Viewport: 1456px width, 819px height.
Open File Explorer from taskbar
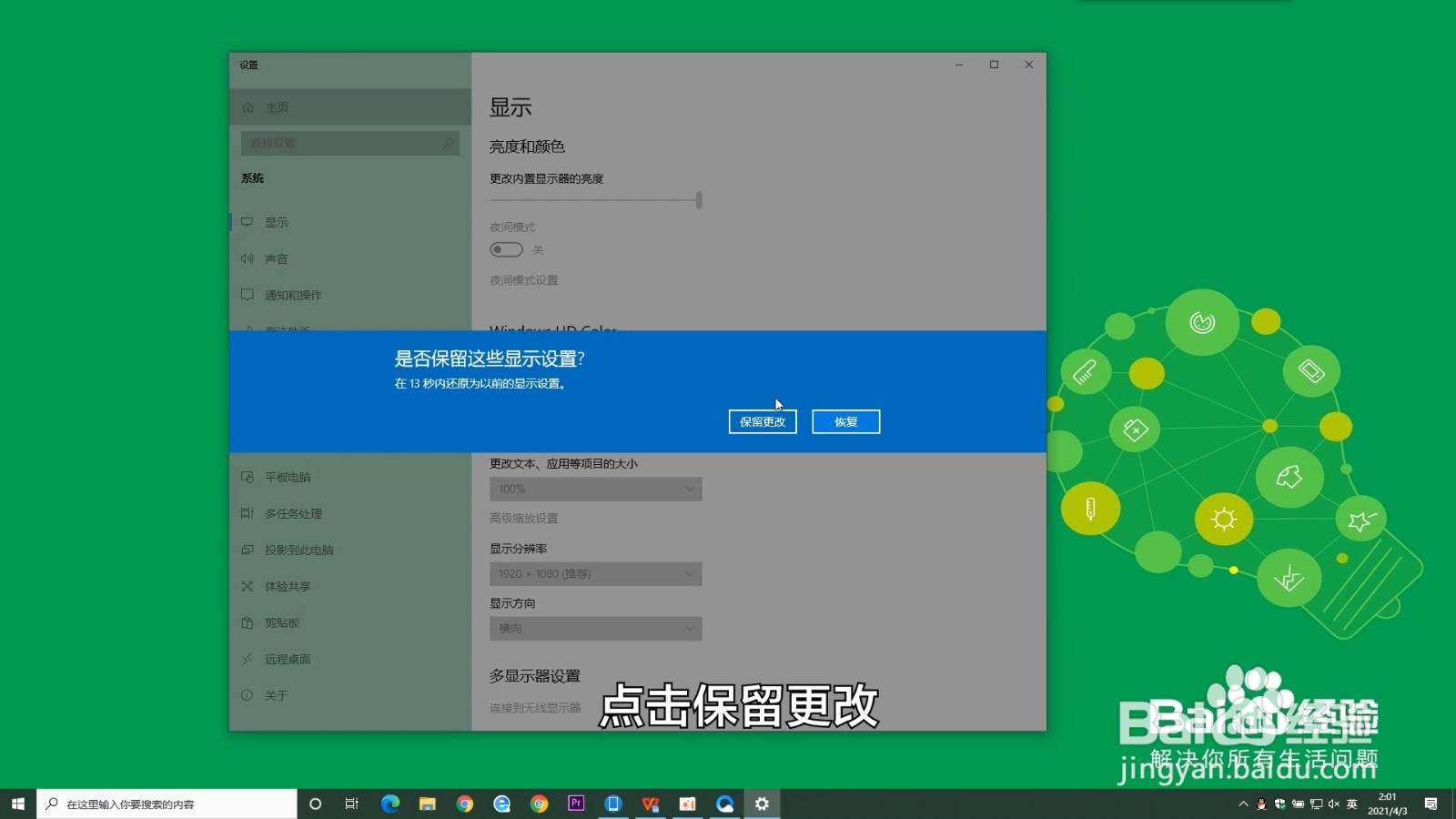(427, 804)
